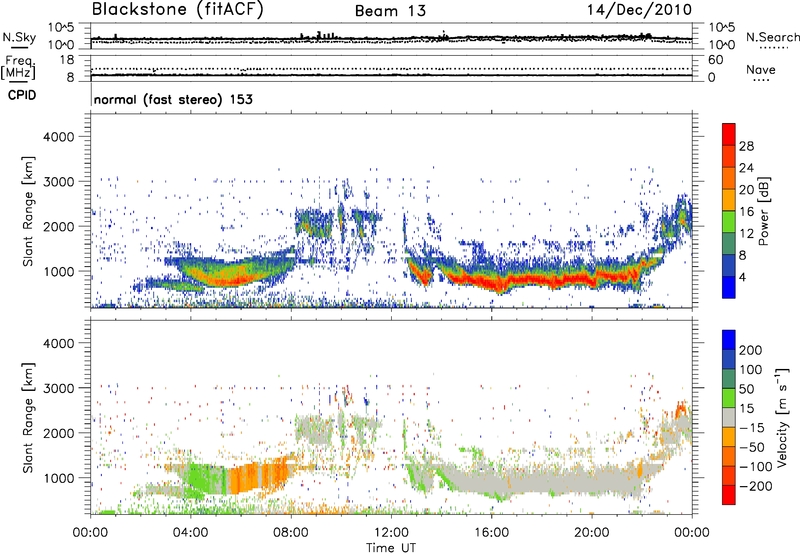Click the gray -15 to 15 velocity swatch

(x=729, y=418)
